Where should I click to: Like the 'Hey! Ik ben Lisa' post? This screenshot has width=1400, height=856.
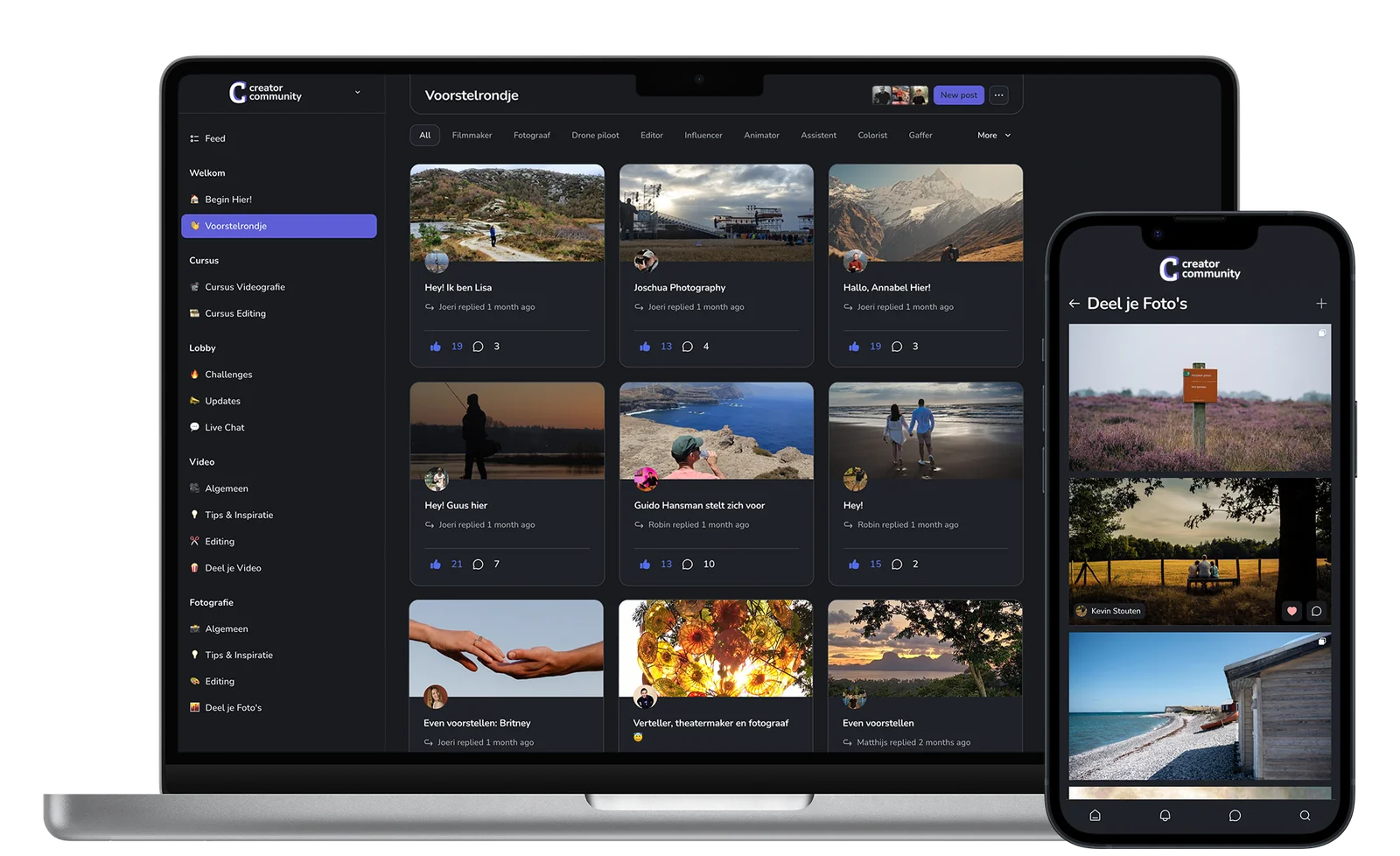(436, 347)
